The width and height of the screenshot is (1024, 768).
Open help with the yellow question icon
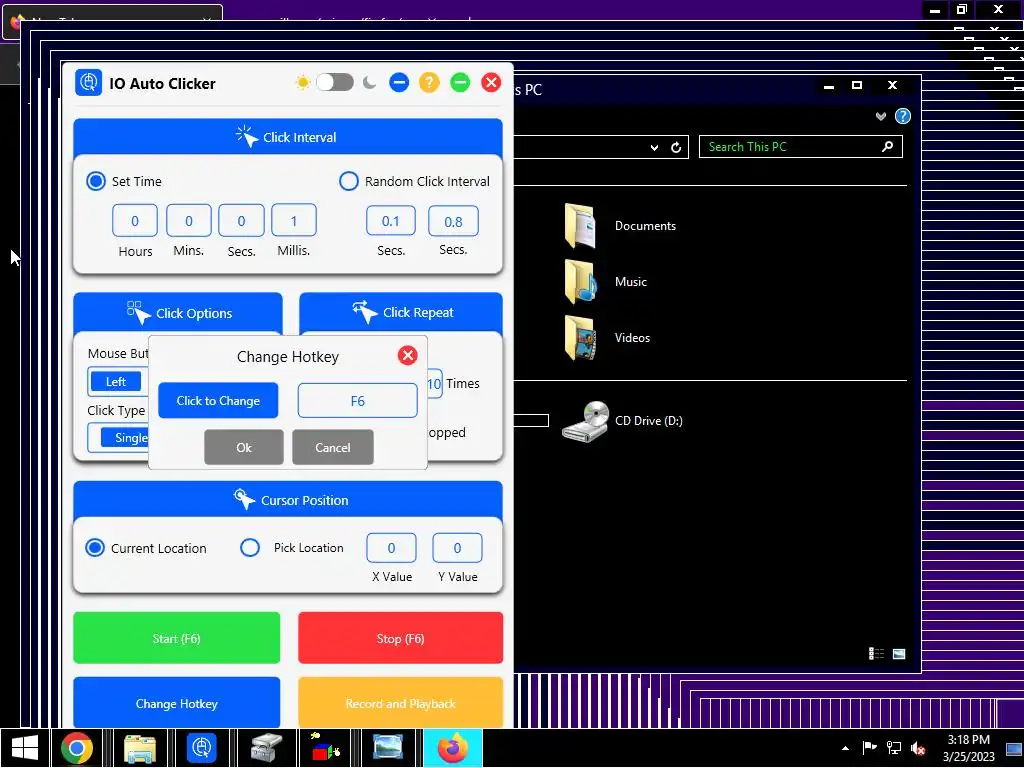(x=429, y=82)
